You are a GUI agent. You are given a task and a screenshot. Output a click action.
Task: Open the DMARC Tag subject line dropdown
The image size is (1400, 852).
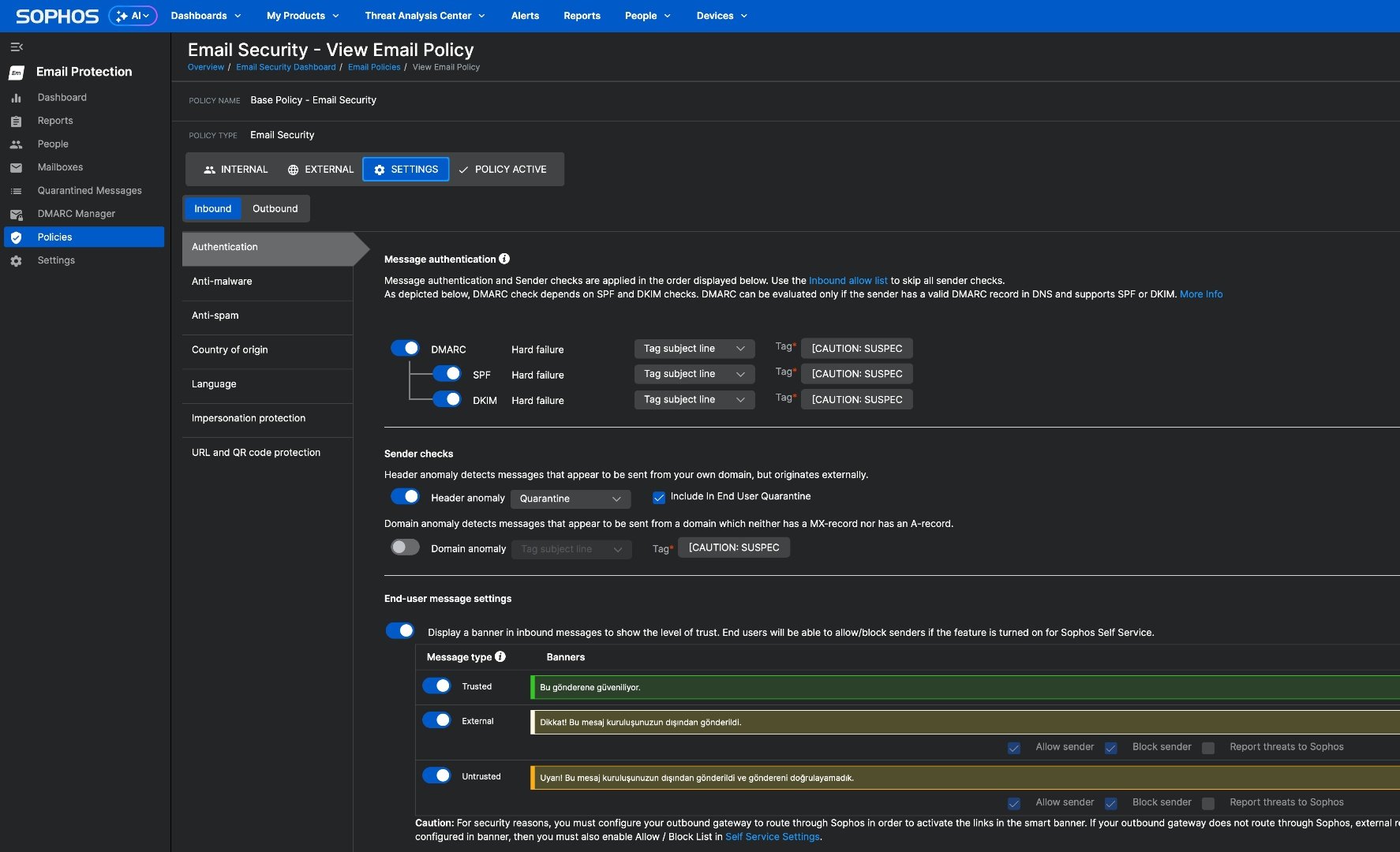tap(694, 349)
